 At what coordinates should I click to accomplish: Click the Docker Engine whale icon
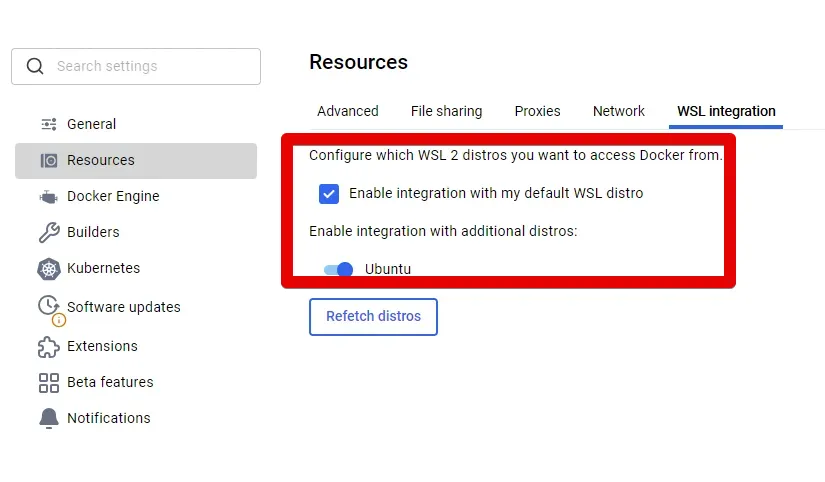click(48, 197)
